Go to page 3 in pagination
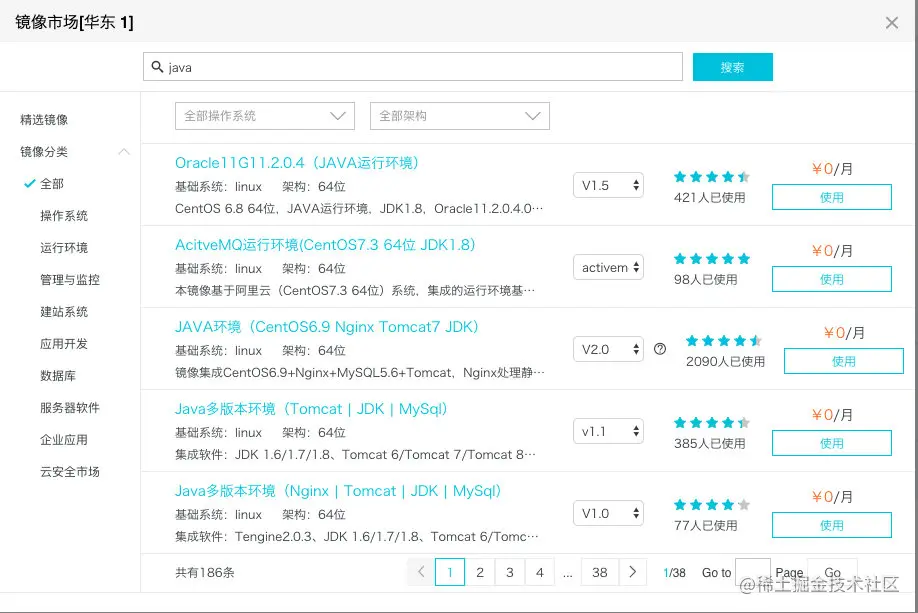 pos(509,572)
